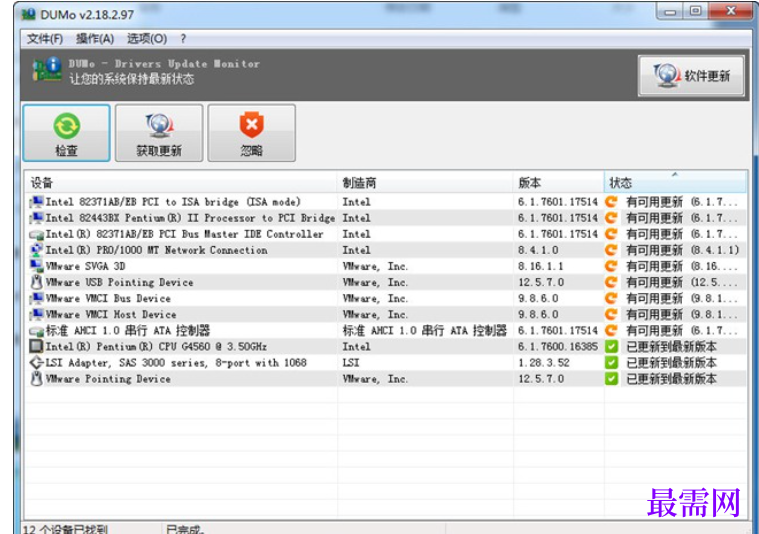Click adapter icon of LSI Adapter row
Image resolution: width=759 pixels, height=534 pixels.
(x=36, y=363)
